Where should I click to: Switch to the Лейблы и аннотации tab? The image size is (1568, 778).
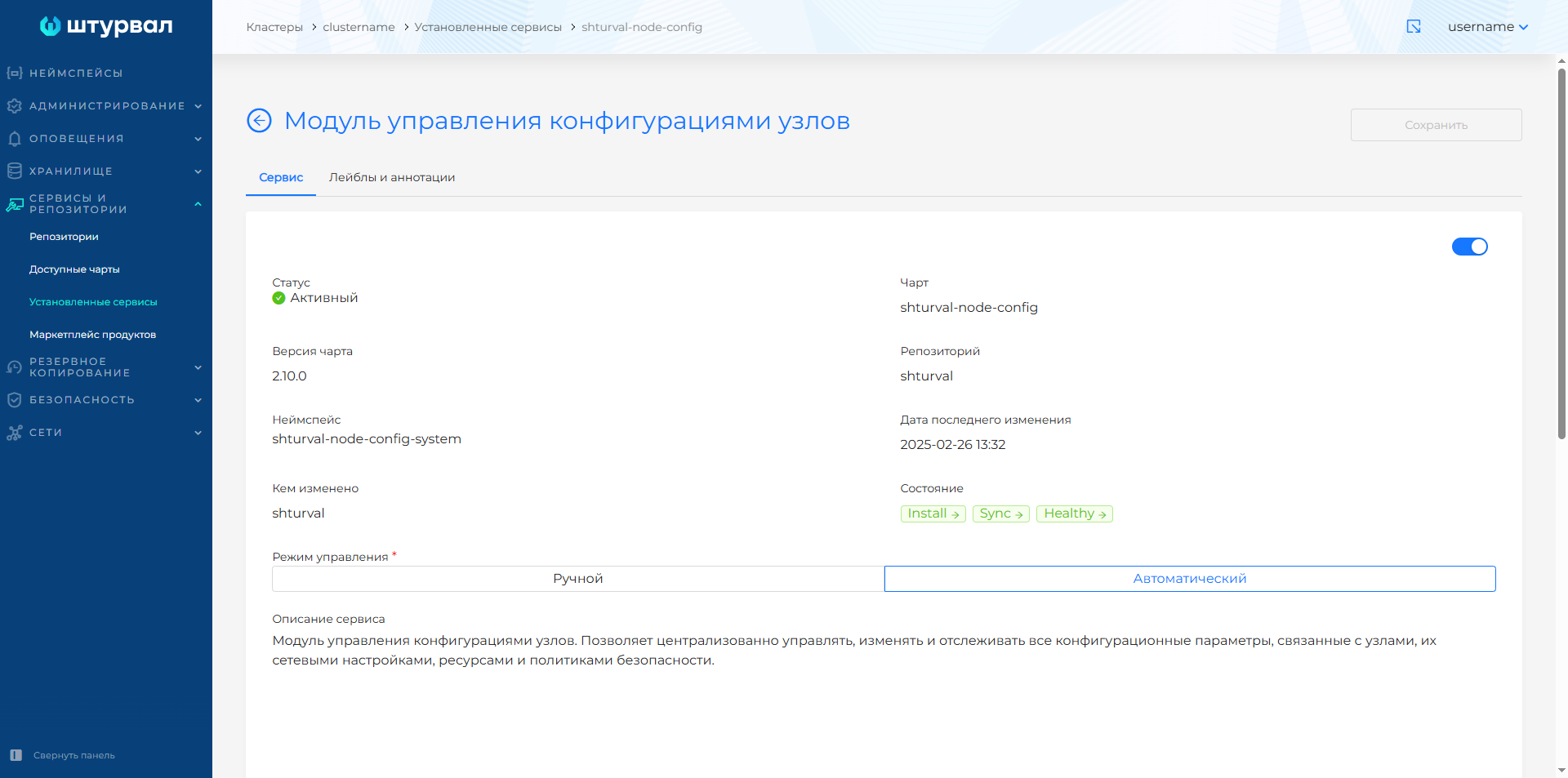[392, 177]
